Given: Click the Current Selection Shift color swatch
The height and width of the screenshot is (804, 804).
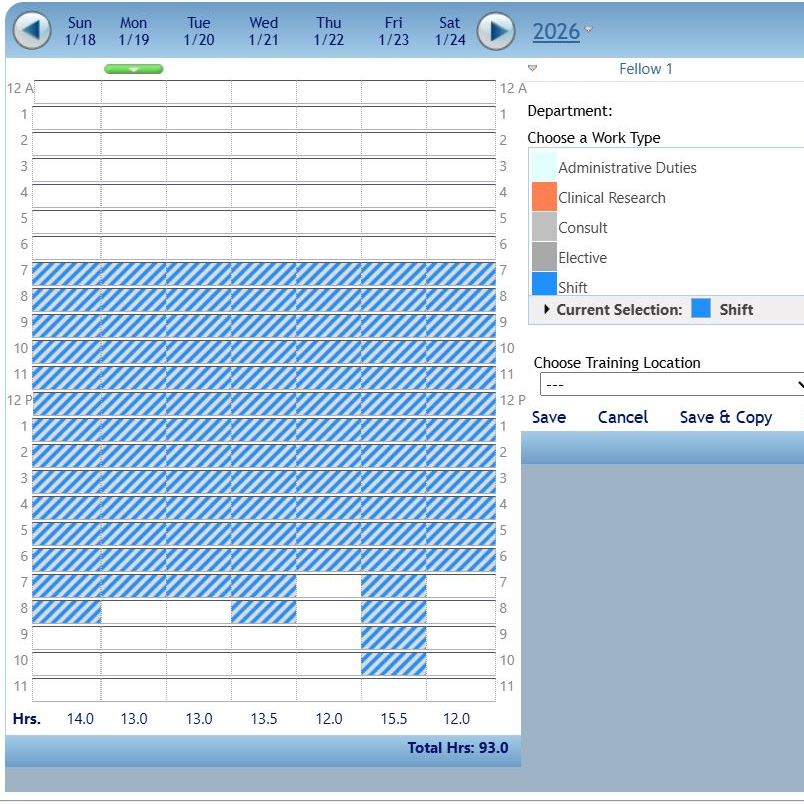Looking at the screenshot, I should 701,309.
